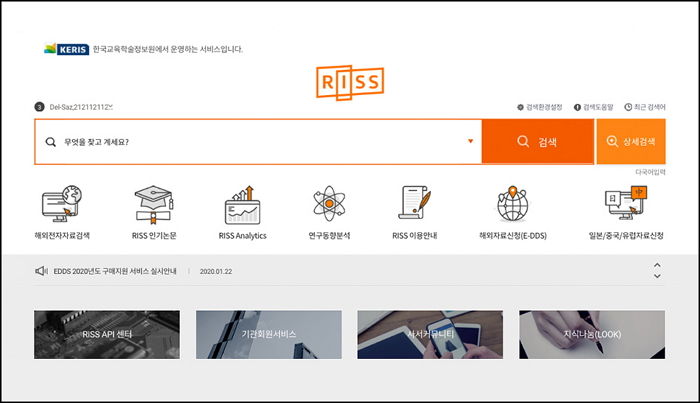Click the 다국어입력 multilingual input link
The image size is (700, 403).
650,172
